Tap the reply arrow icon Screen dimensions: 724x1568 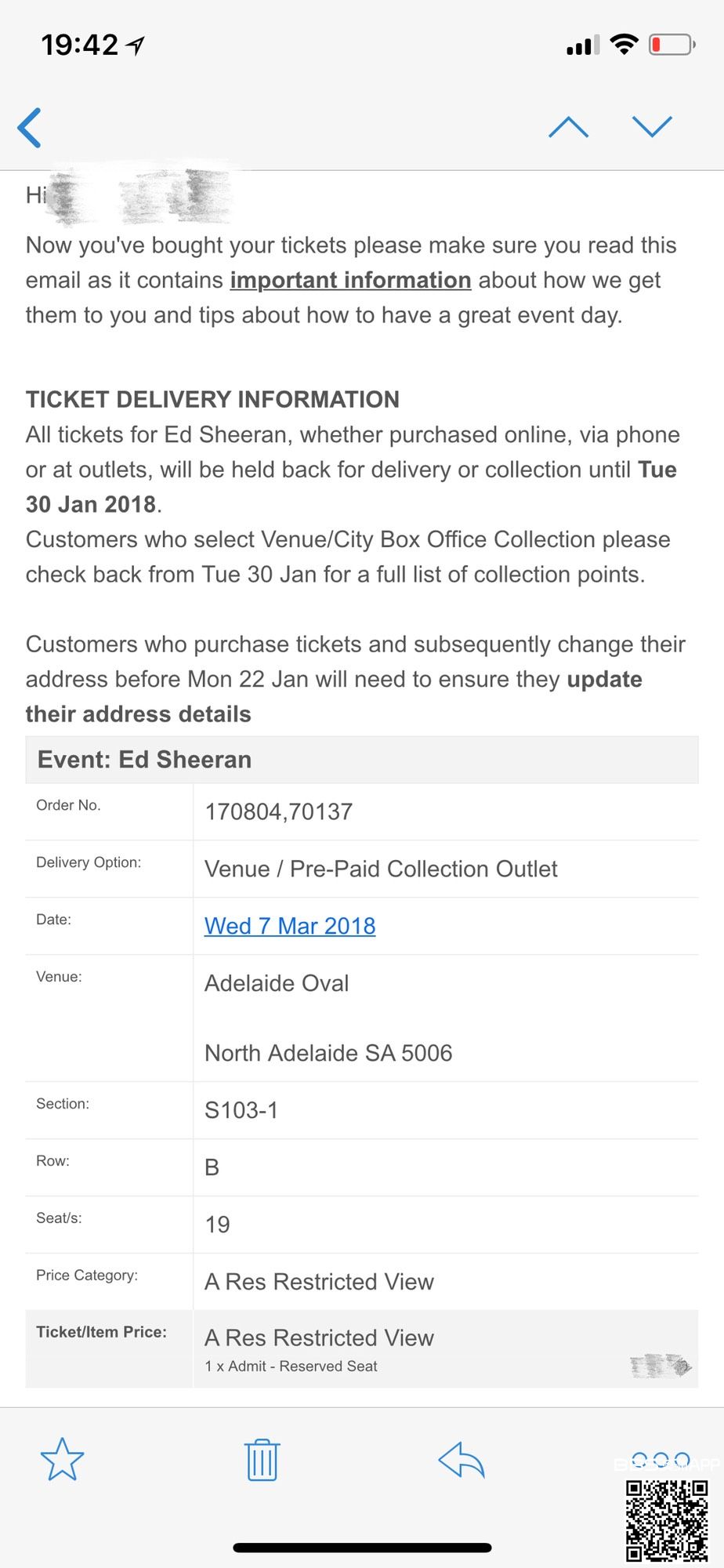click(x=462, y=1460)
